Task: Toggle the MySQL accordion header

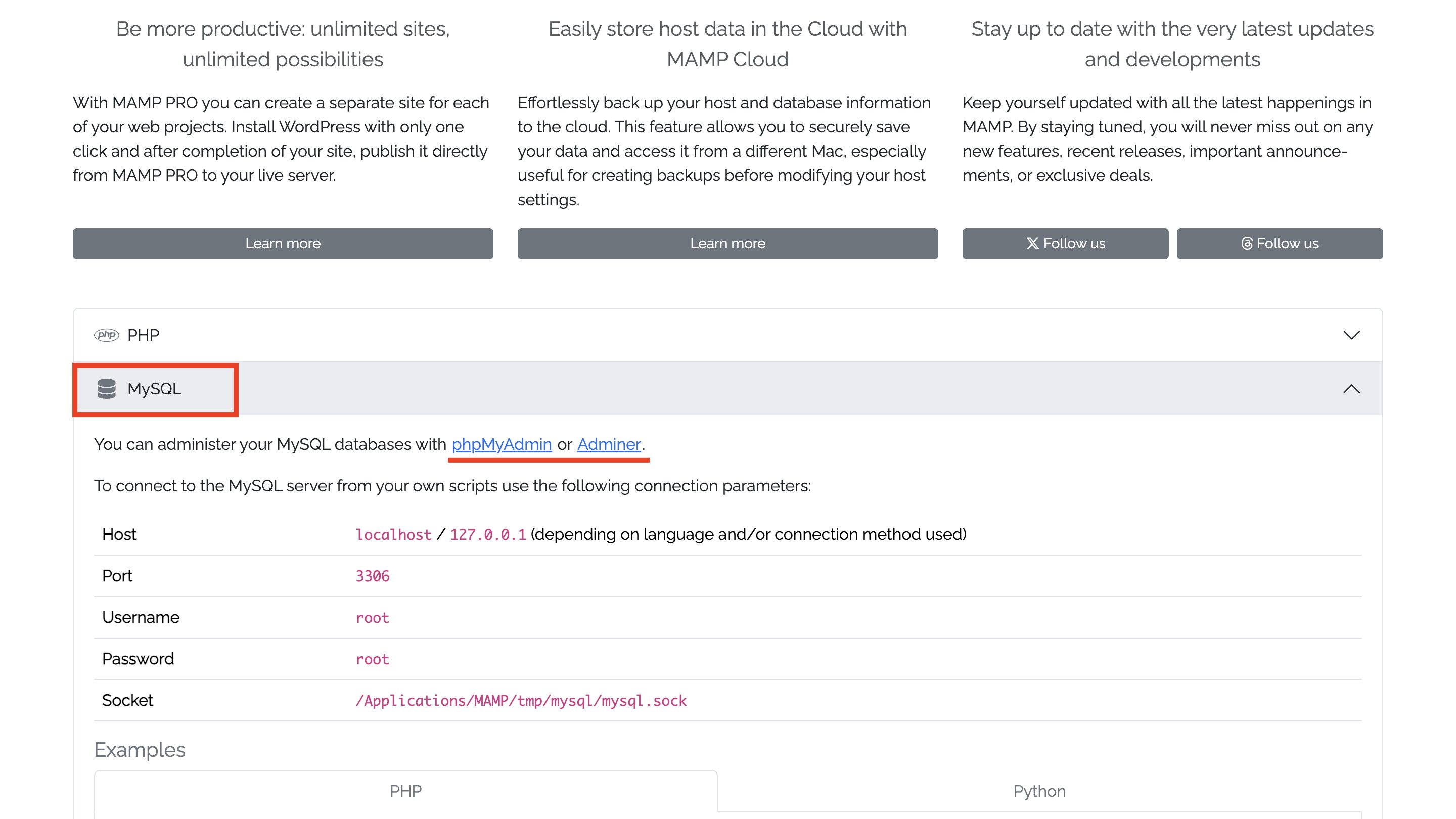Action: (728, 389)
